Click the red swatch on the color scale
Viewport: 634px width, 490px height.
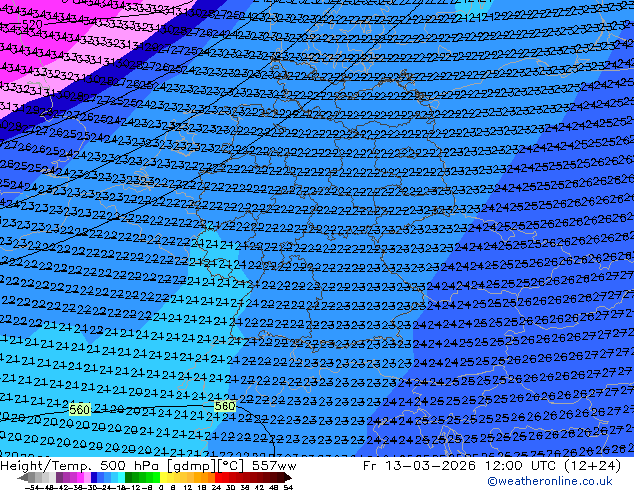pos(218,478)
